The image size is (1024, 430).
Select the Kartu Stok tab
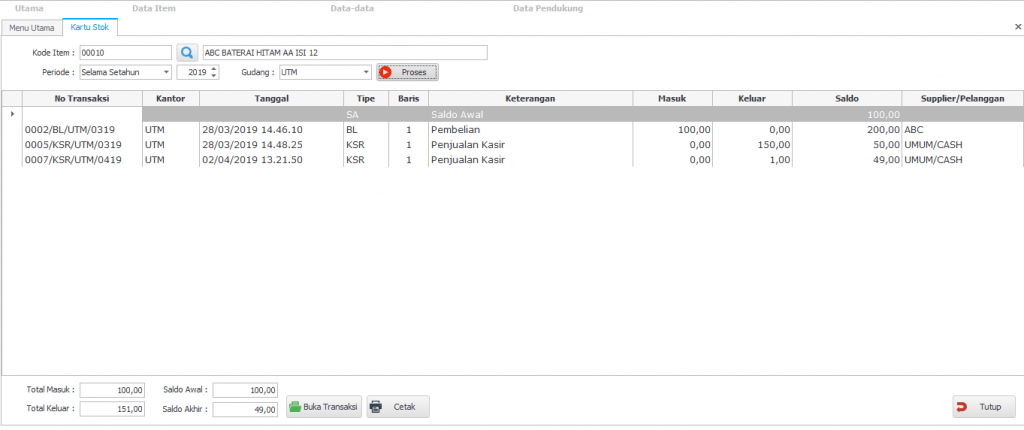tap(90, 28)
